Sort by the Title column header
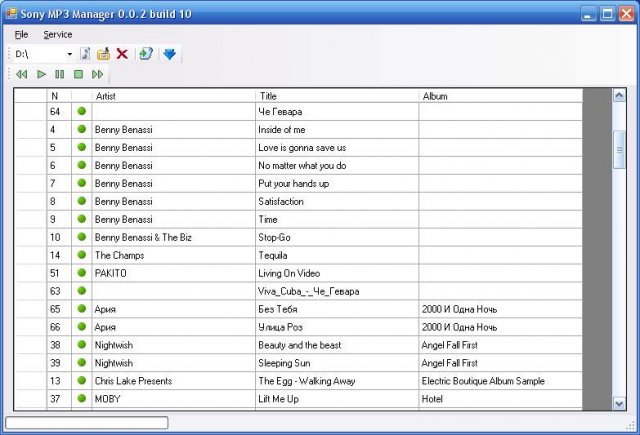 pos(337,96)
